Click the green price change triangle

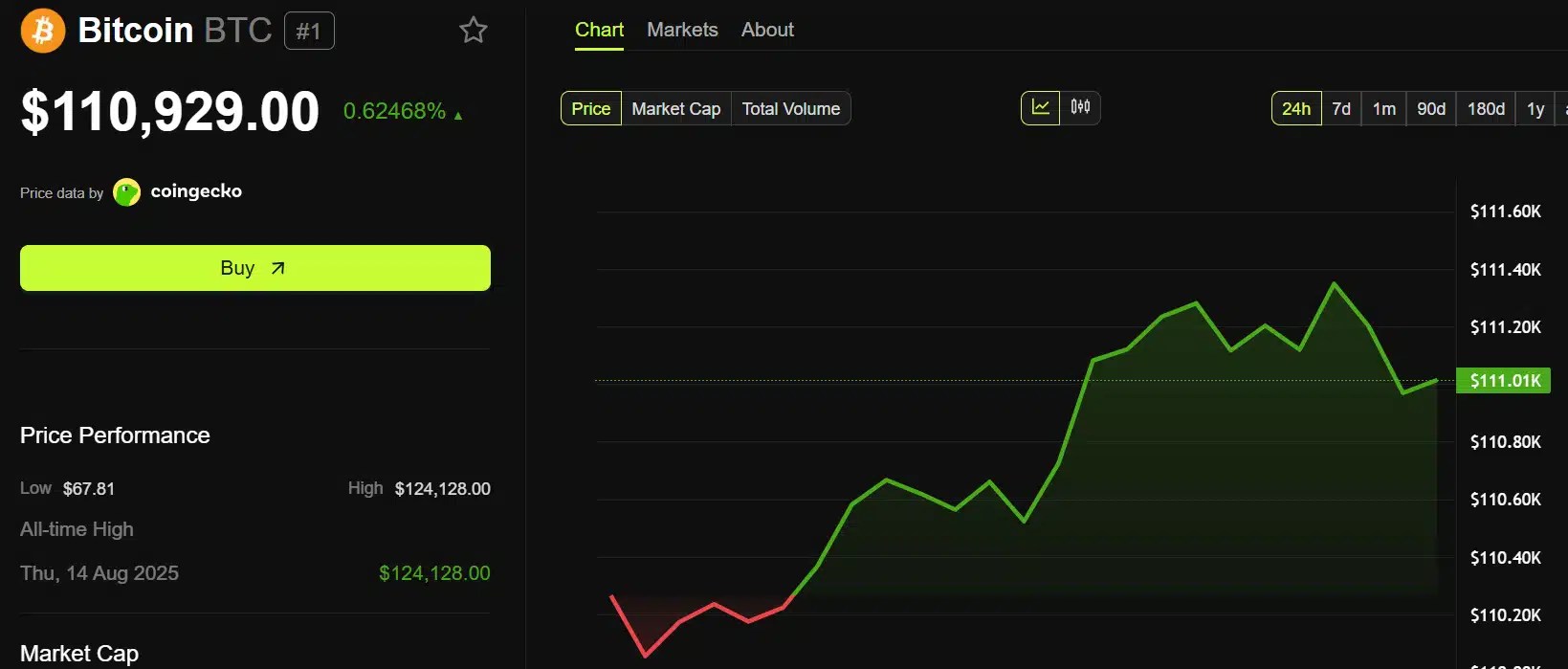pyautogui.click(x=458, y=116)
